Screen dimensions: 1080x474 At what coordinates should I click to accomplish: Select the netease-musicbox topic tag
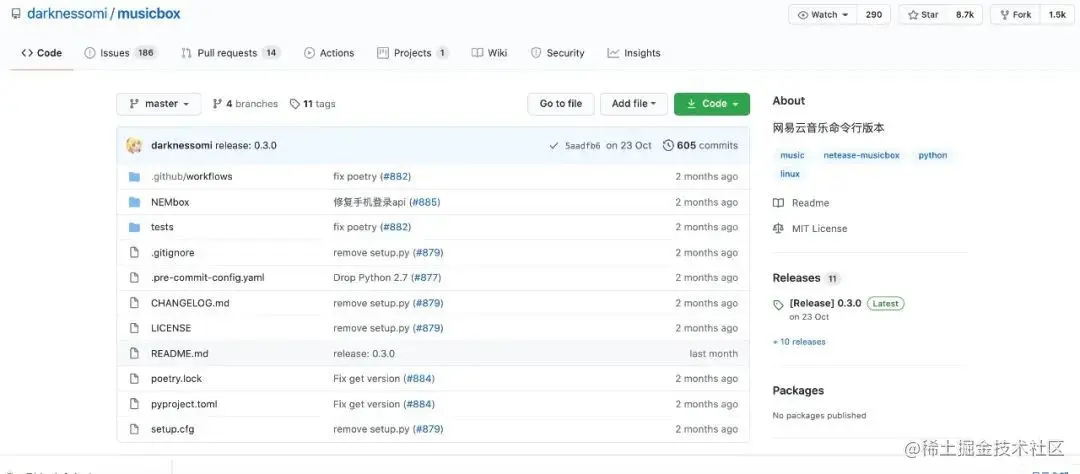tap(861, 156)
